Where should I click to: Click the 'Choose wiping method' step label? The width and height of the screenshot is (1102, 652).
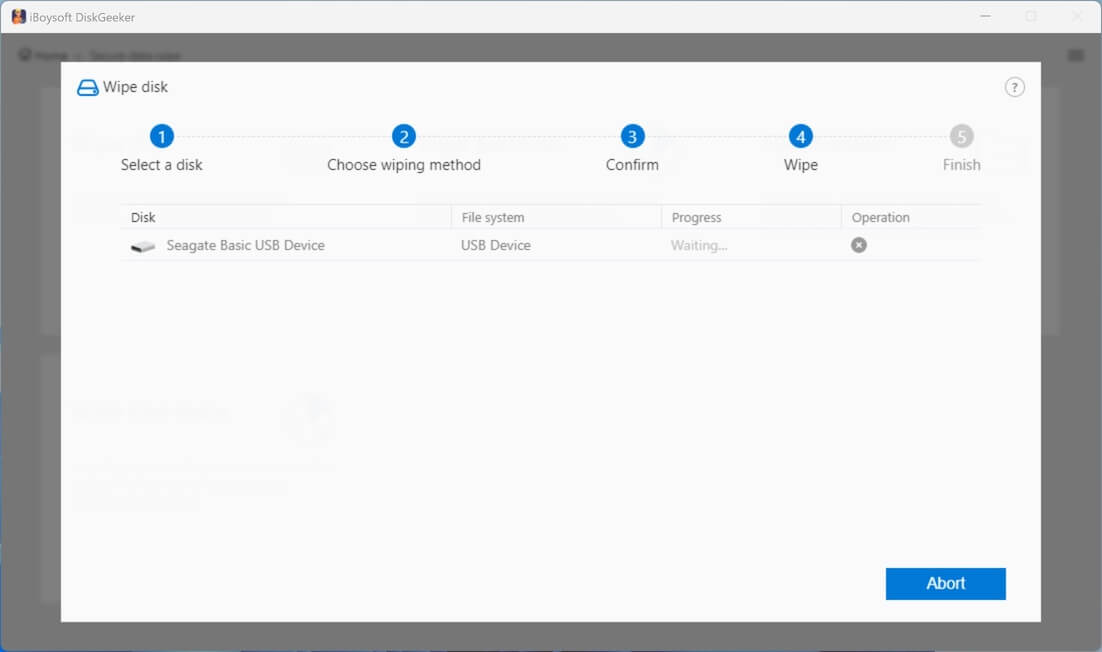(403, 165)
